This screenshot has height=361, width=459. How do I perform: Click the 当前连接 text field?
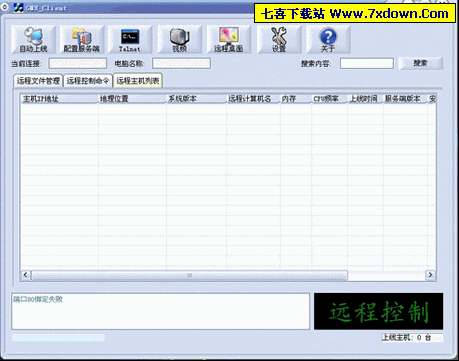tap(78, 63)
